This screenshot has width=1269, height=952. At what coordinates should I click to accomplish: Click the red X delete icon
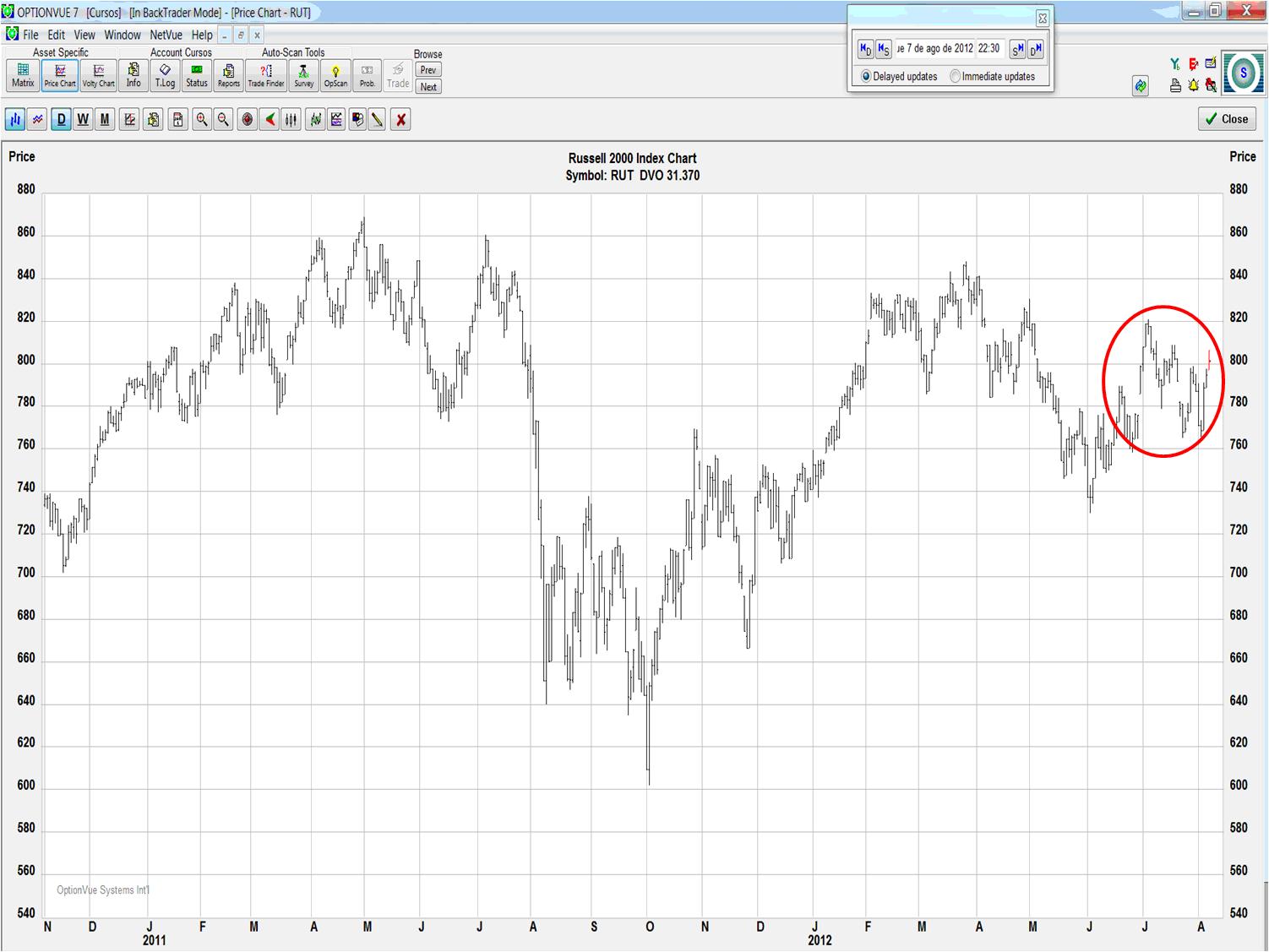coord(401,120)
